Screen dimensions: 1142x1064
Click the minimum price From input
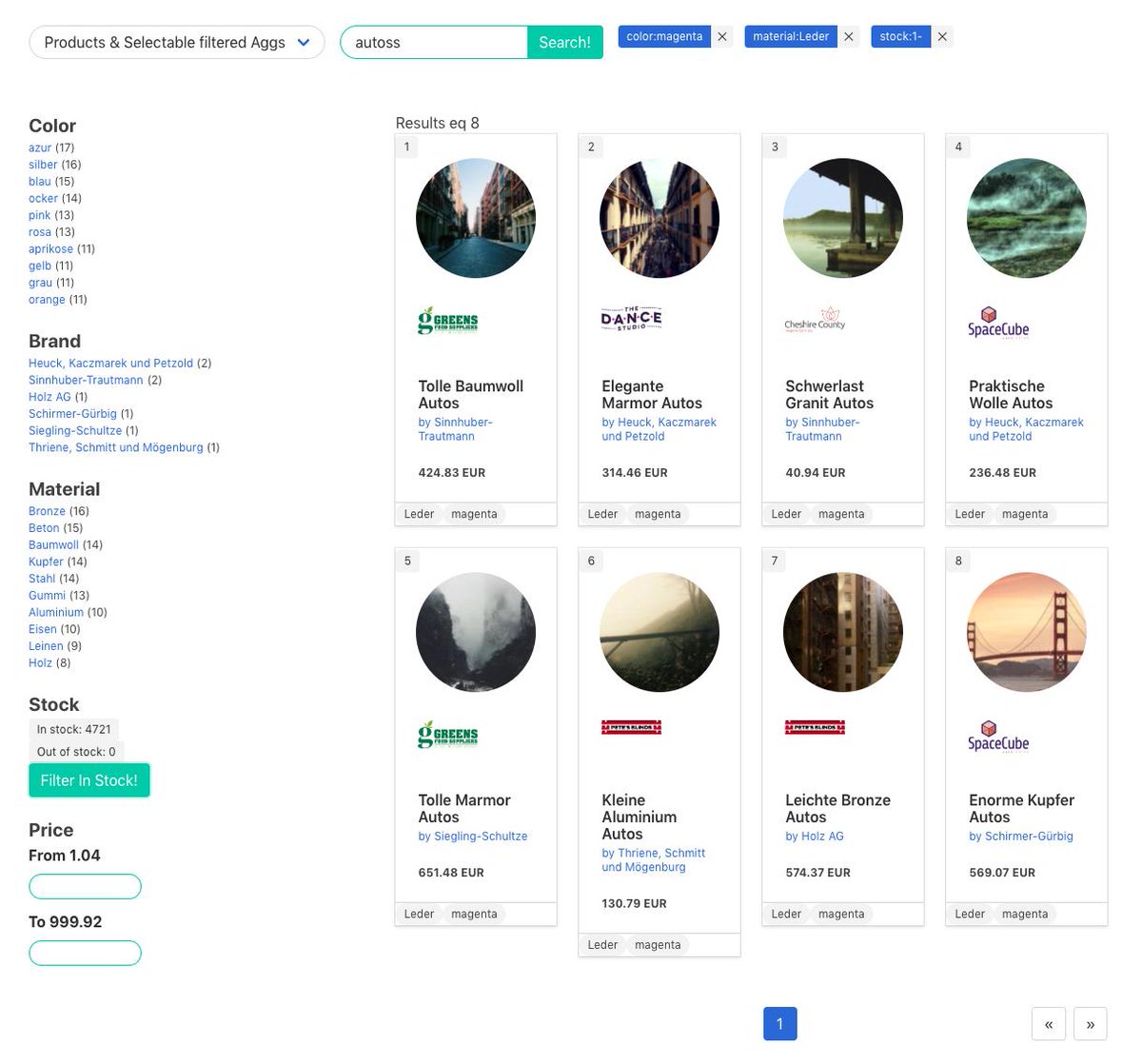(85, 887)
